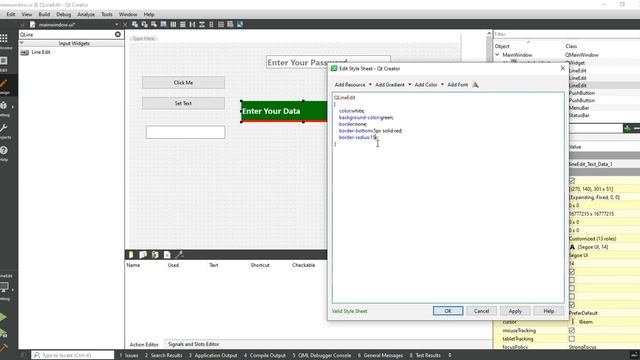
Task: Open the Edit menu
Action: [11, 14]
